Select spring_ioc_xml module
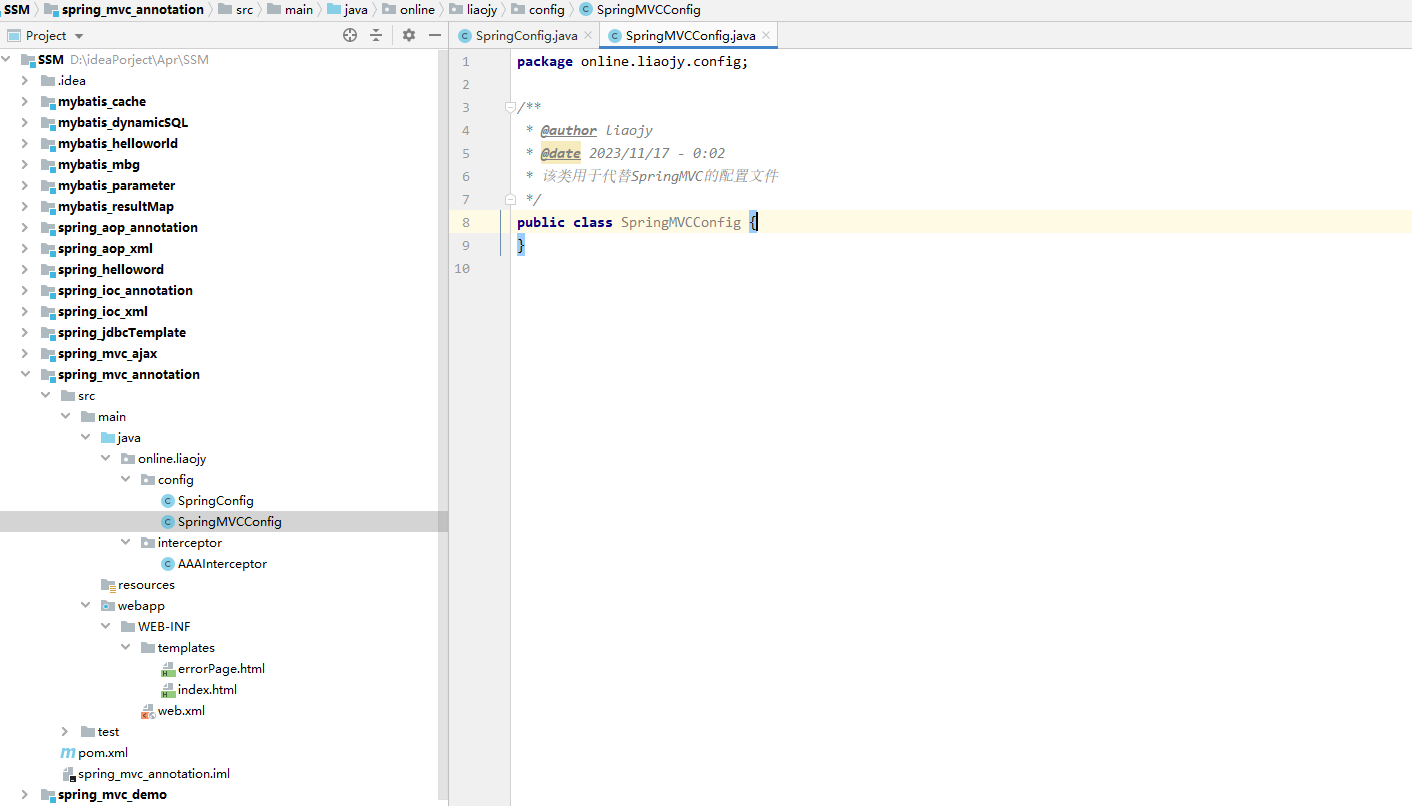This screenshot has height=806, width=1412. [x=102, y=312]
